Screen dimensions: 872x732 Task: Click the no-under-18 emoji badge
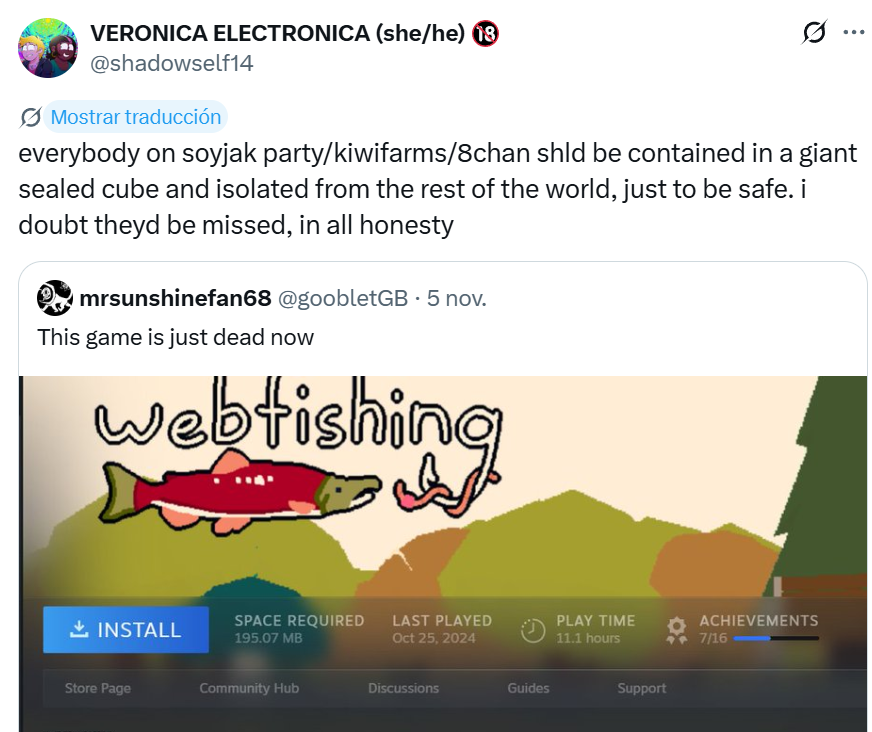point(485,34)
